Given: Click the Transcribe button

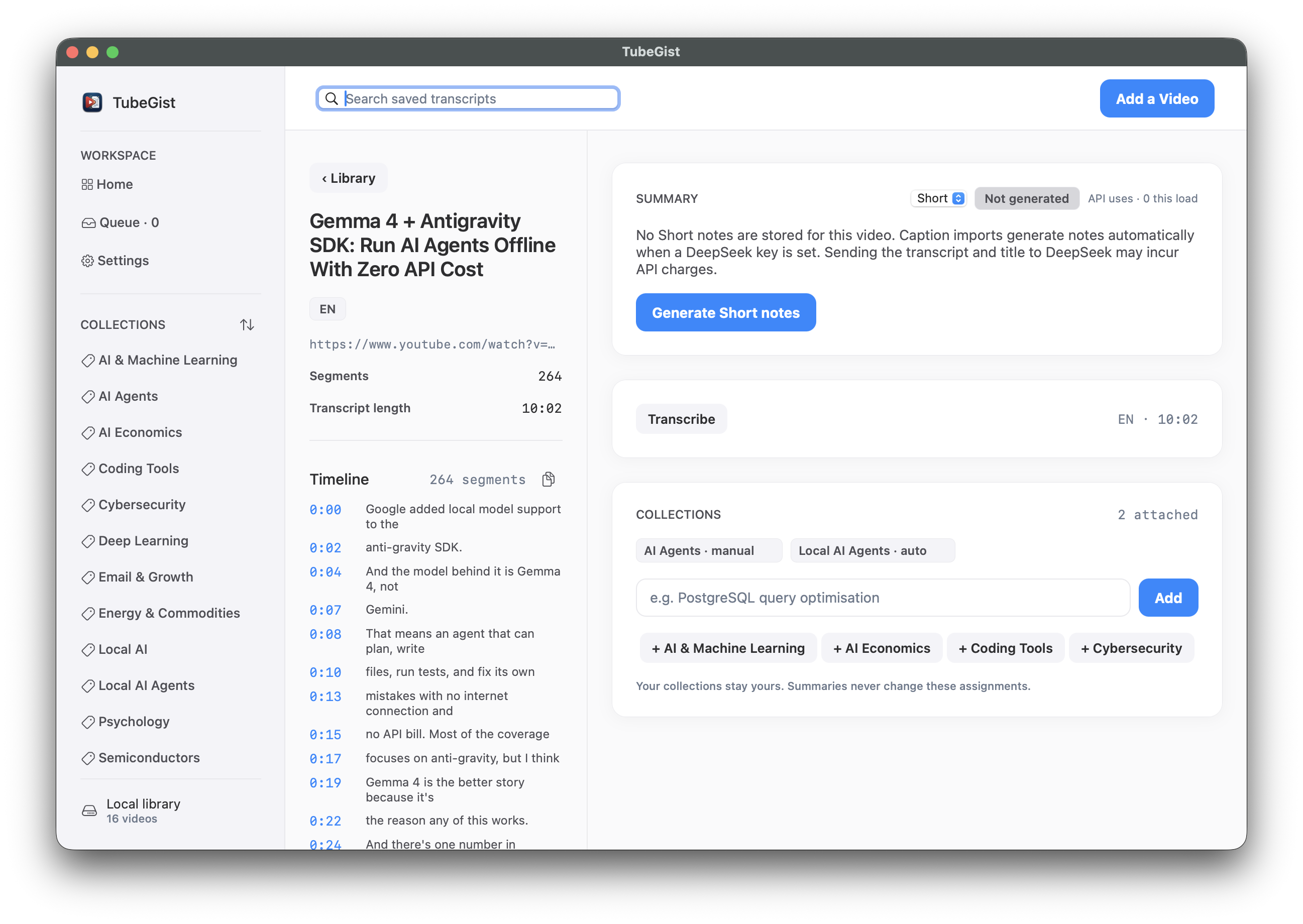Looking at the screenshot, I should [681, 419].
